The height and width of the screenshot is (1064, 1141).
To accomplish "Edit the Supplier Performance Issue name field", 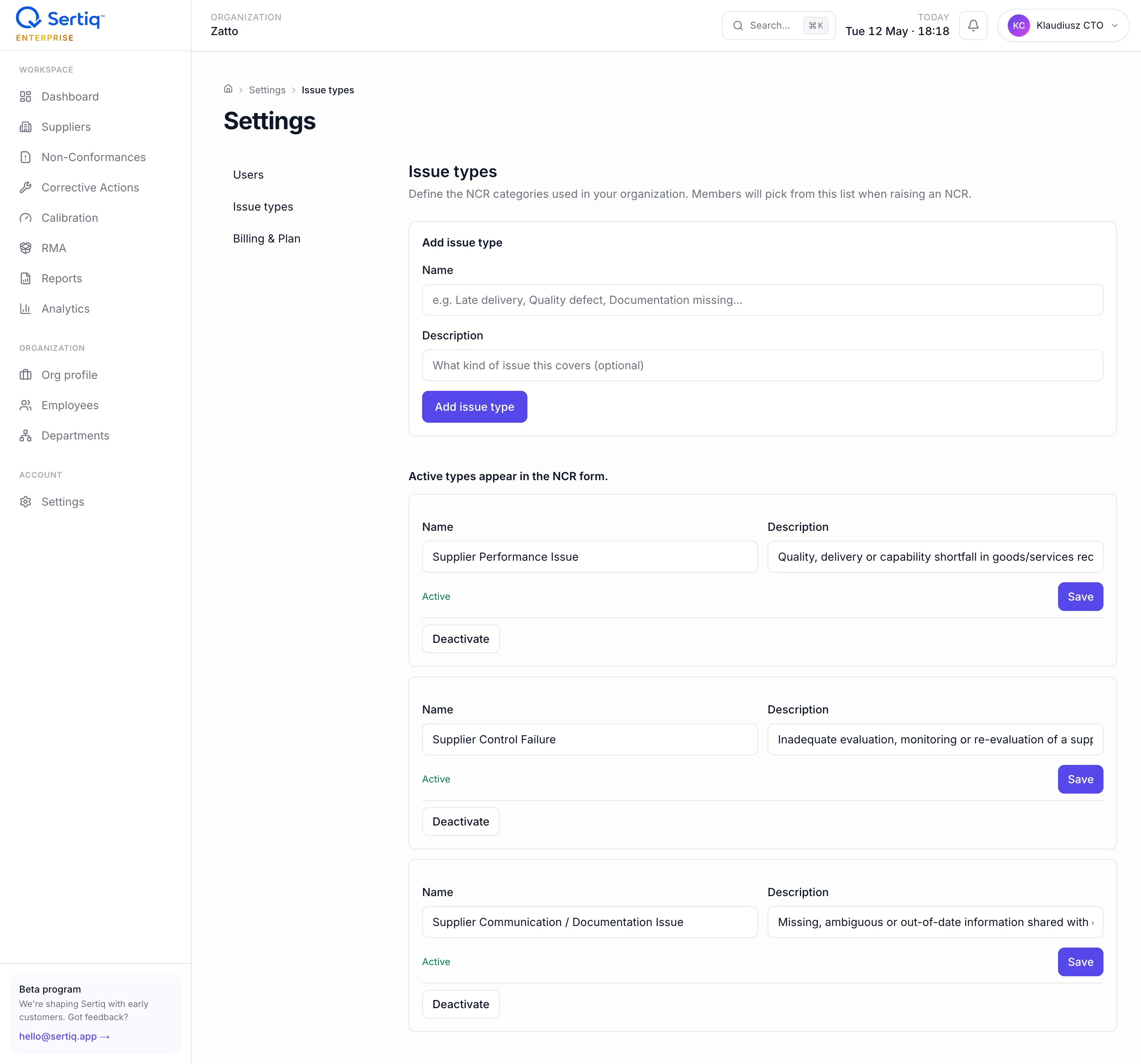I will point(589,557).
